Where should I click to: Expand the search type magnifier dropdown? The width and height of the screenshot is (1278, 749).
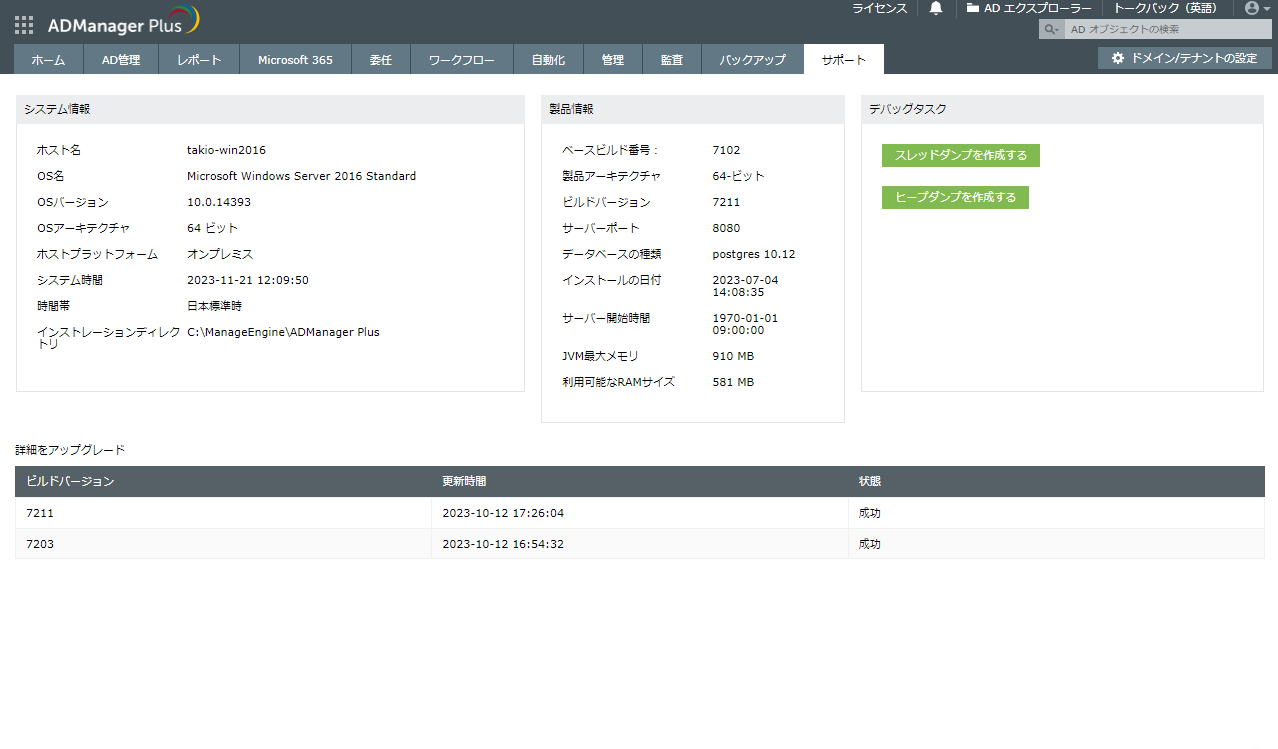click(x=1052, y=29)
